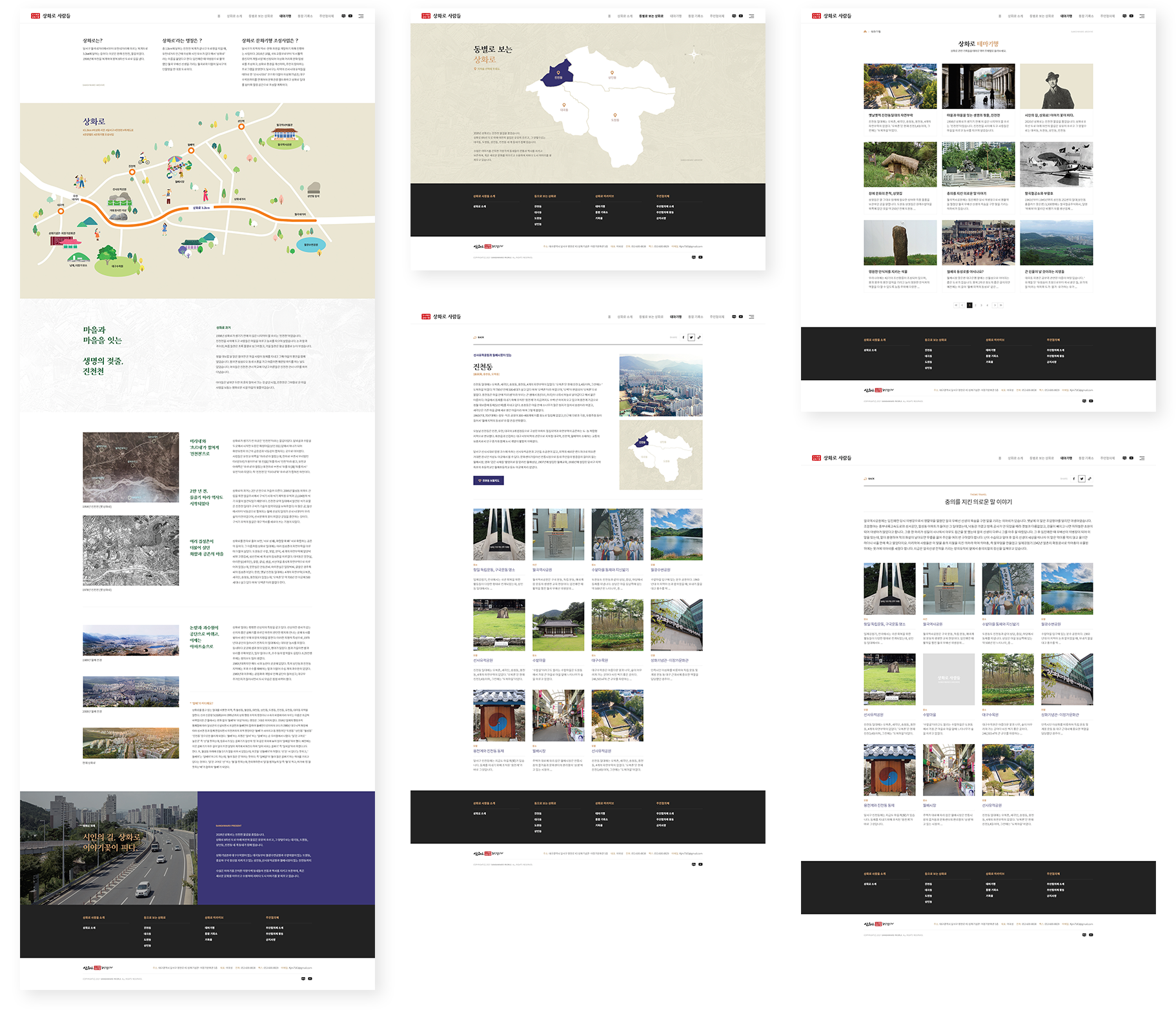Click 동별로 보는 상화로 nav item on map page
The image size is (1176, 1010).
pyautogui.click(x=651, y=16)
